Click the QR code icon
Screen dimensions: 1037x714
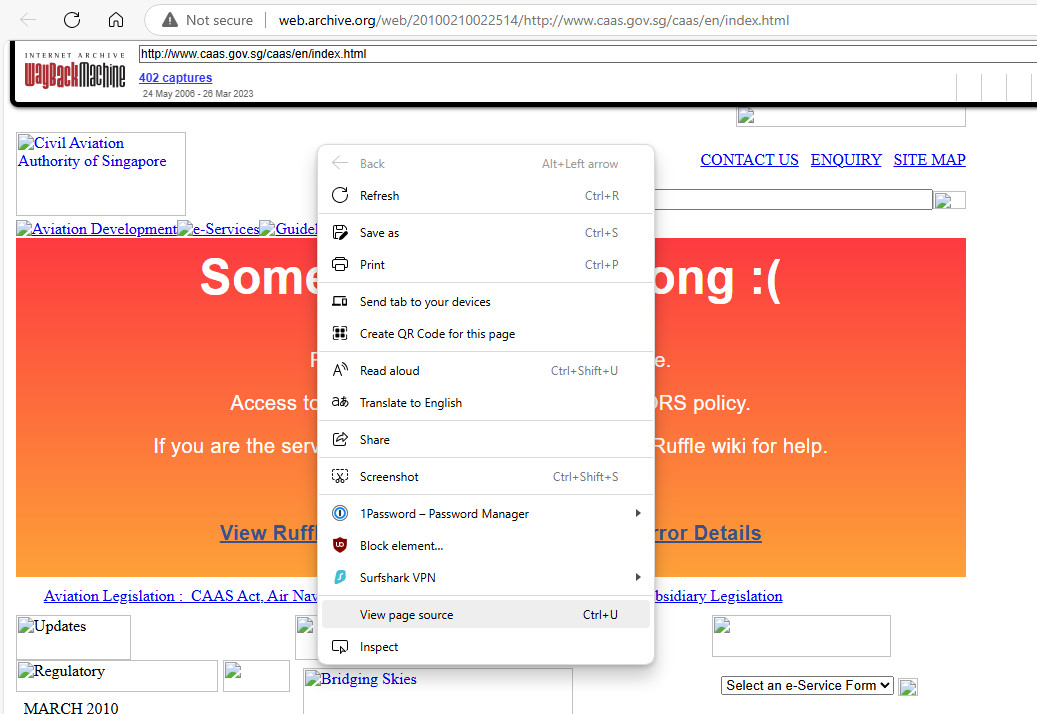coord(340,333)
